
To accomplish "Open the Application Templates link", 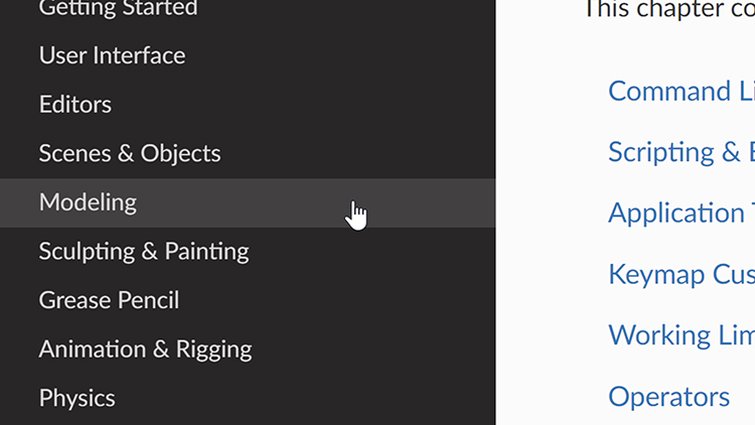I will click(x=681, y=214).
